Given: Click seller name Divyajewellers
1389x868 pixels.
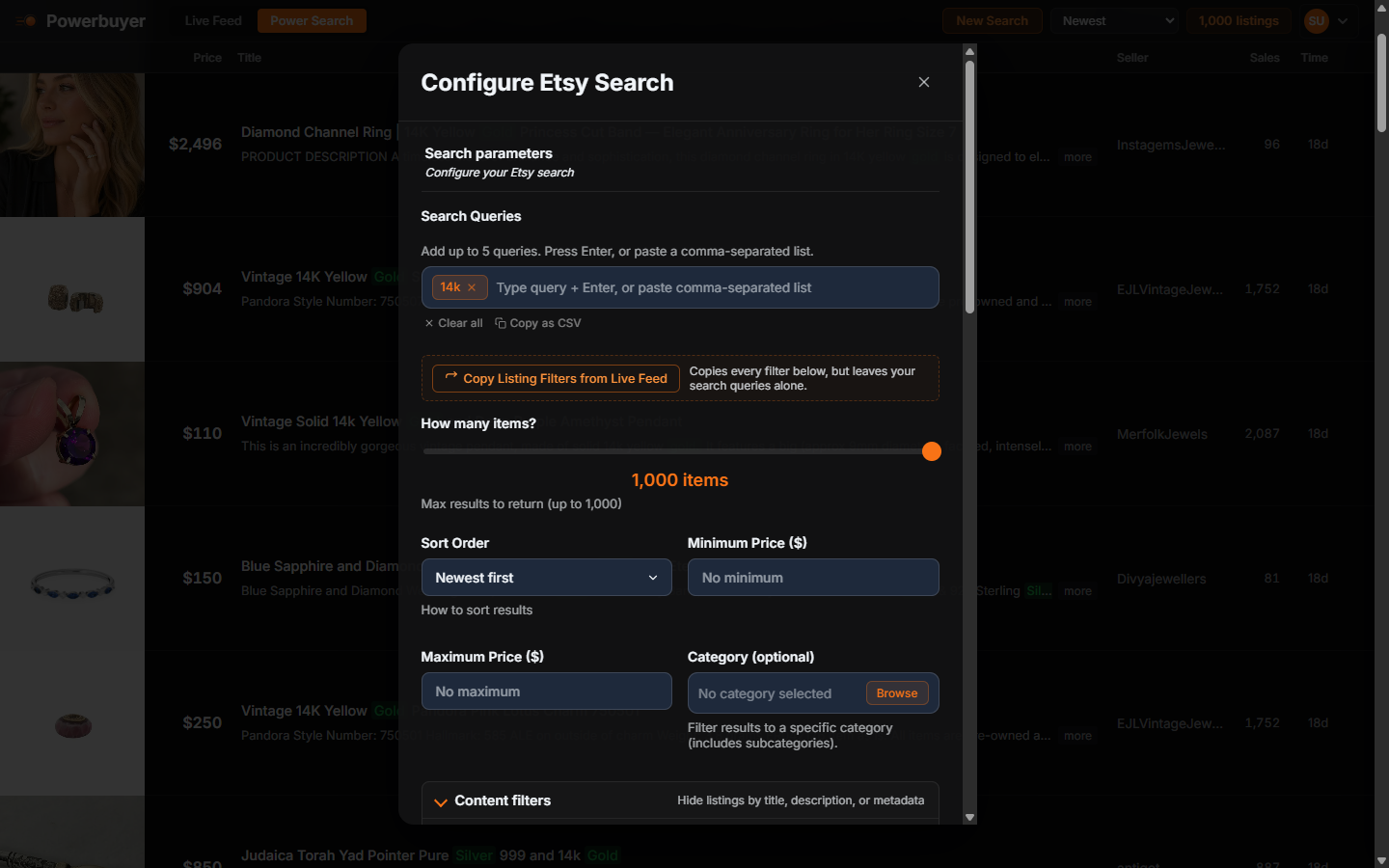Looking at the screenshot, I should [1161, 579].
